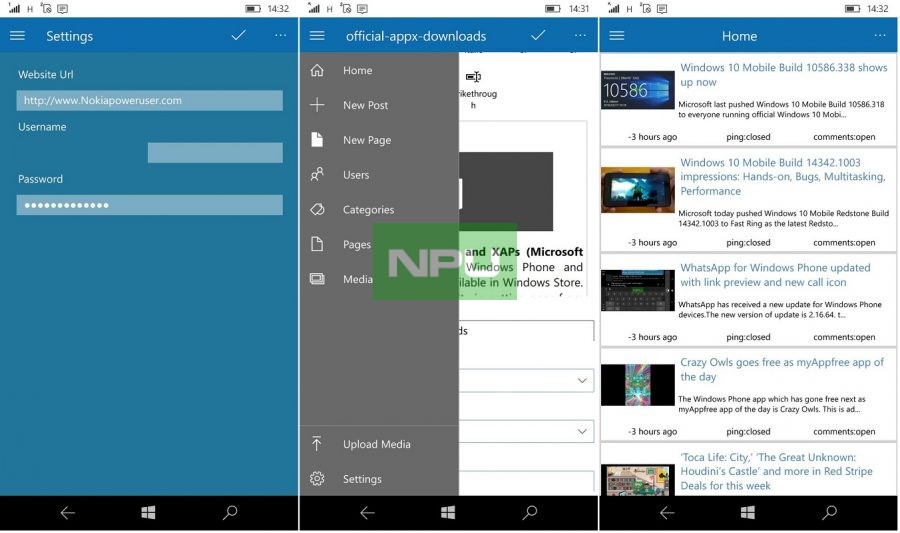The height and width of the screenshot is (533, 900).
Task: Click '-3 hours ago' on Build 10586.338 post
Action: pos(652,137)
